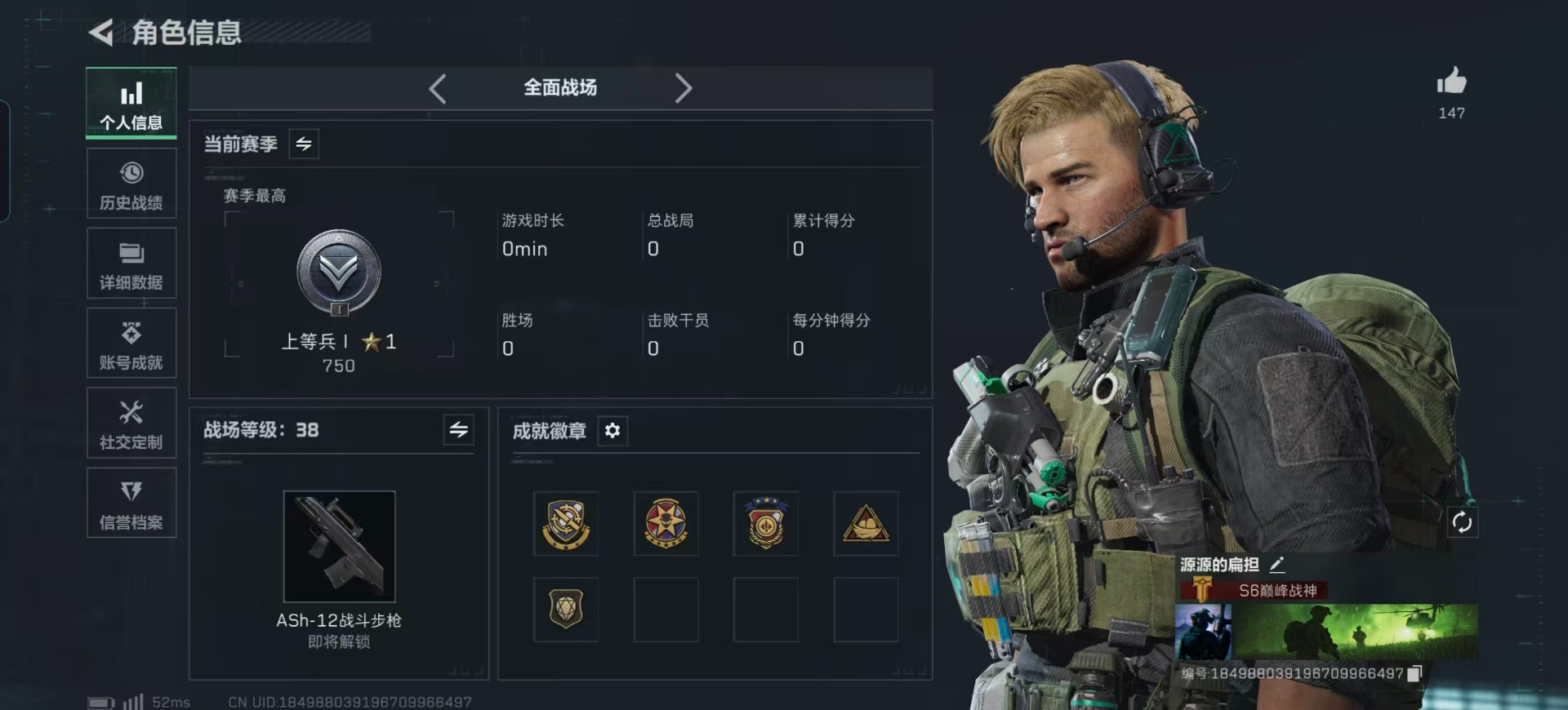Screen dimensions: 1568x710
Task: Copy the player ID number
Action: click(1415, 673)
